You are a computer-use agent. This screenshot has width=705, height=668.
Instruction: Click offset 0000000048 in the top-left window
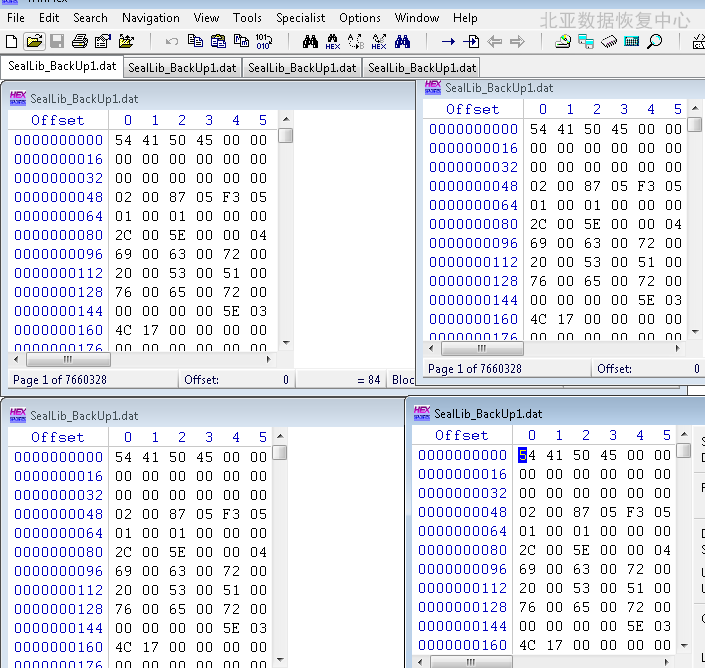pos(58,197)
